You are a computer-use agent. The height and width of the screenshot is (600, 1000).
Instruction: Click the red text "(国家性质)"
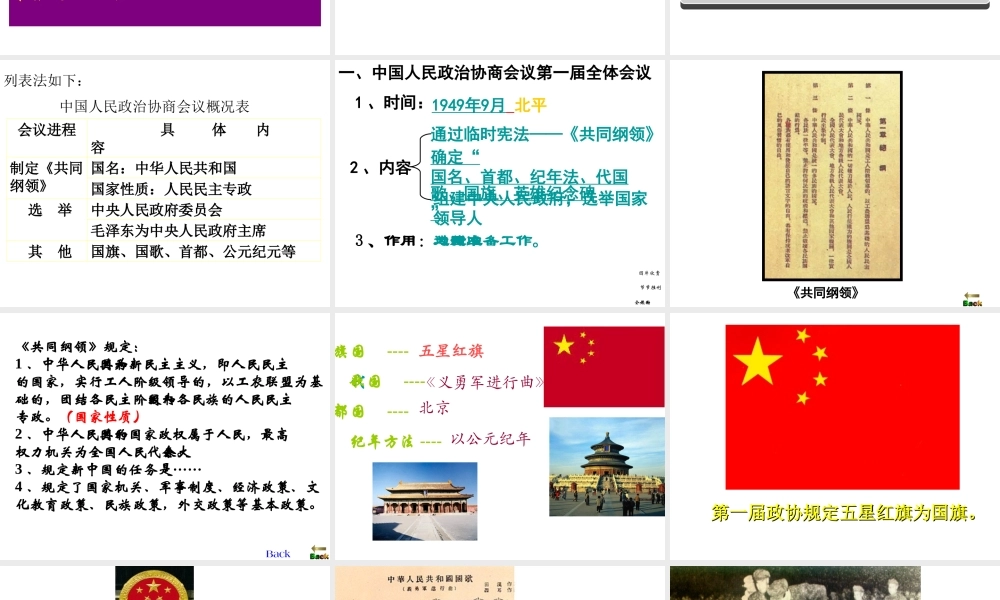(x=102, y=417)
